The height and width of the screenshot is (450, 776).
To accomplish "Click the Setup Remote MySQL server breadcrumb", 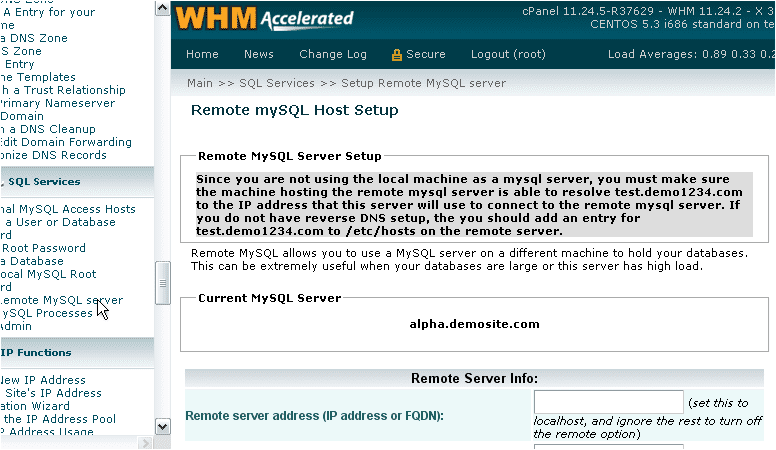I will (x=423, y=83).
